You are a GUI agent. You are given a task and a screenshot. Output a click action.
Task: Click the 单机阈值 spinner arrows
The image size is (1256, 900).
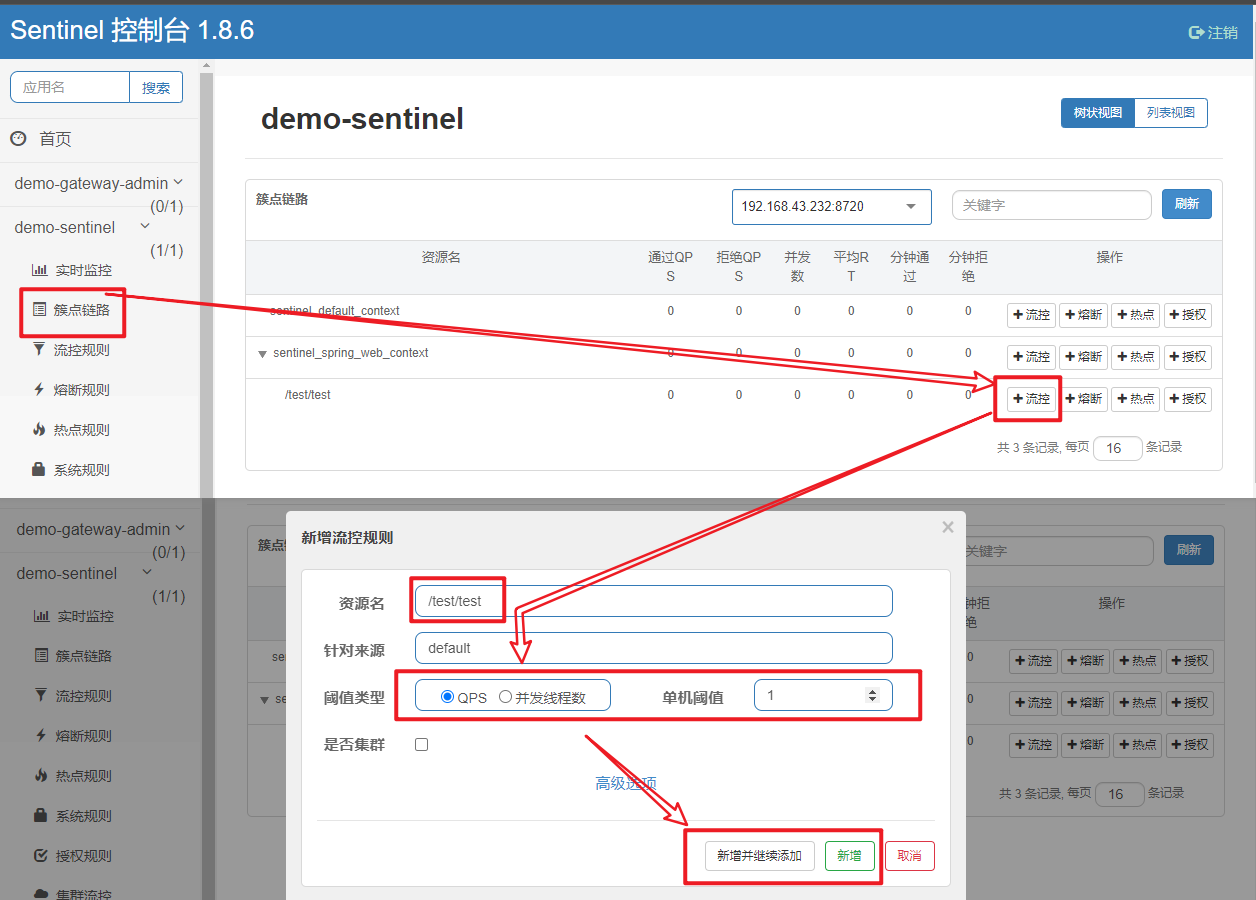pyautogui.click(x=872, y=695)
